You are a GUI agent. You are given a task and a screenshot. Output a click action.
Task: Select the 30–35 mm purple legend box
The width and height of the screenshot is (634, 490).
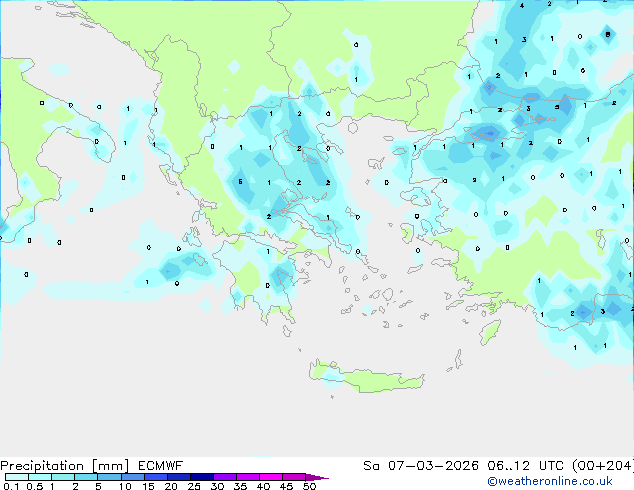(x=224, y=477)
